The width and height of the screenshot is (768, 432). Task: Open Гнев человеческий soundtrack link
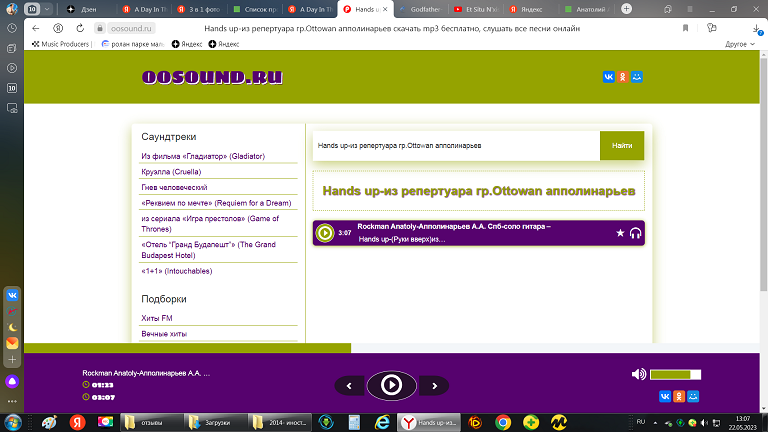174,188
